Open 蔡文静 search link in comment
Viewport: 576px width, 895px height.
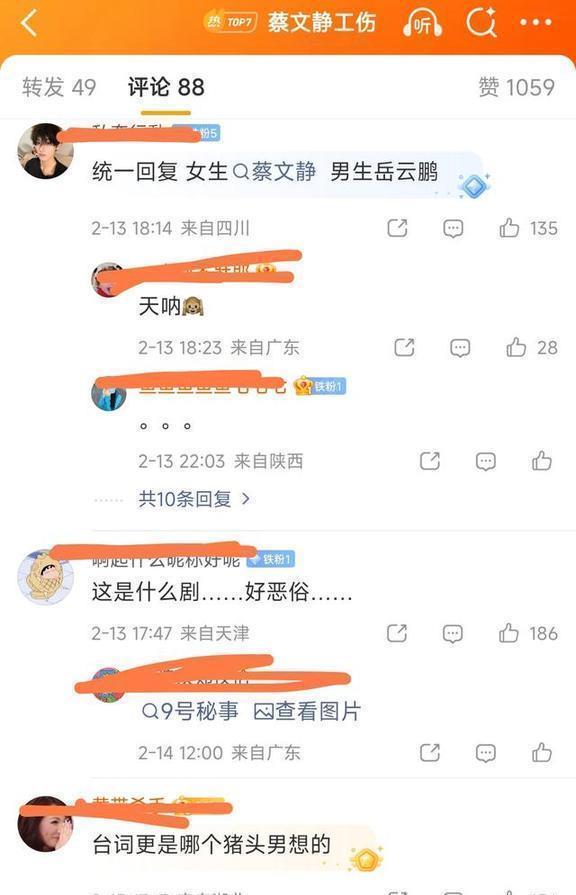coord(275,171)
